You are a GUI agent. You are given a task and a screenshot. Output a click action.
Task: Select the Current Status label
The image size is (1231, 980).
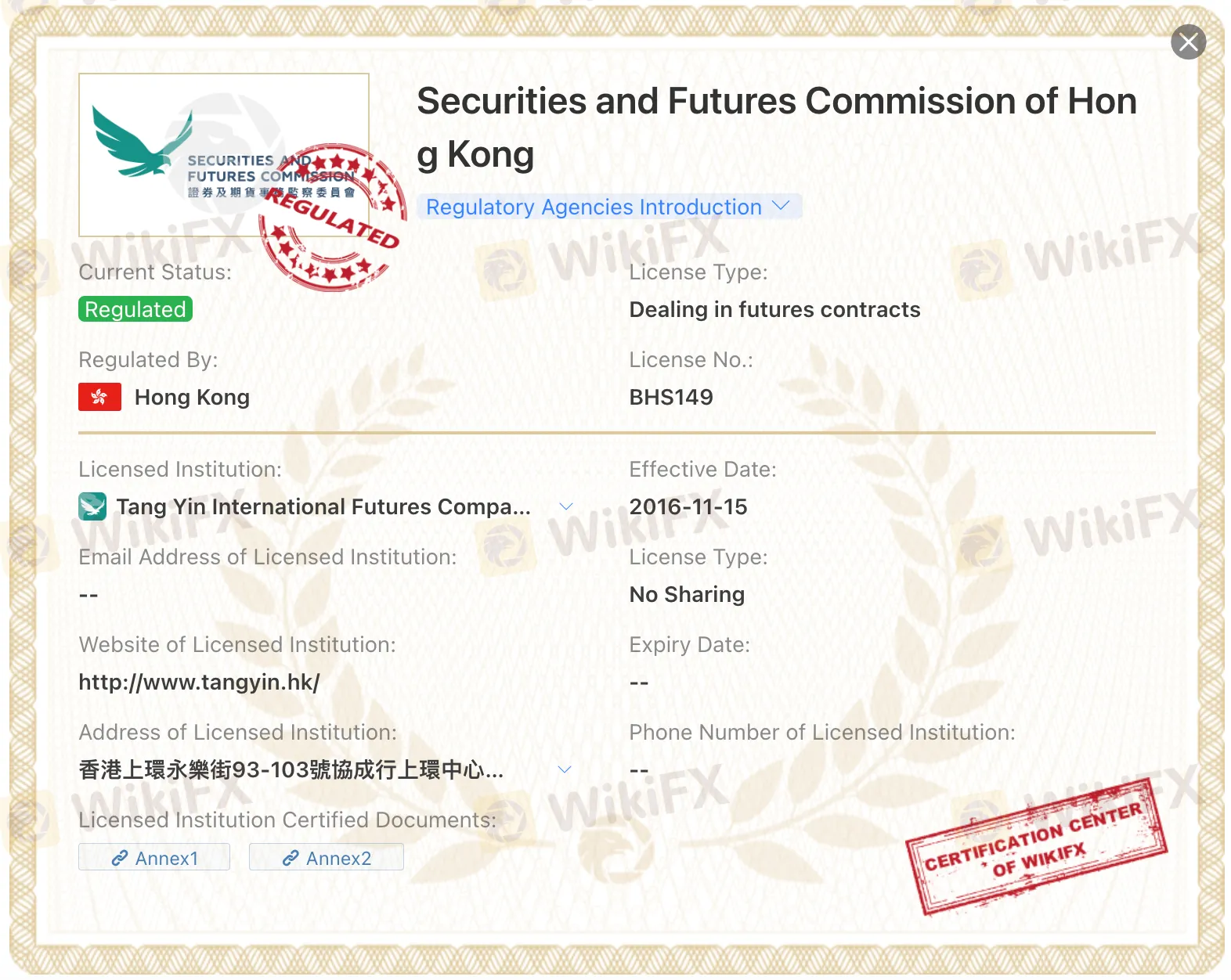click(x=153, y=272)
